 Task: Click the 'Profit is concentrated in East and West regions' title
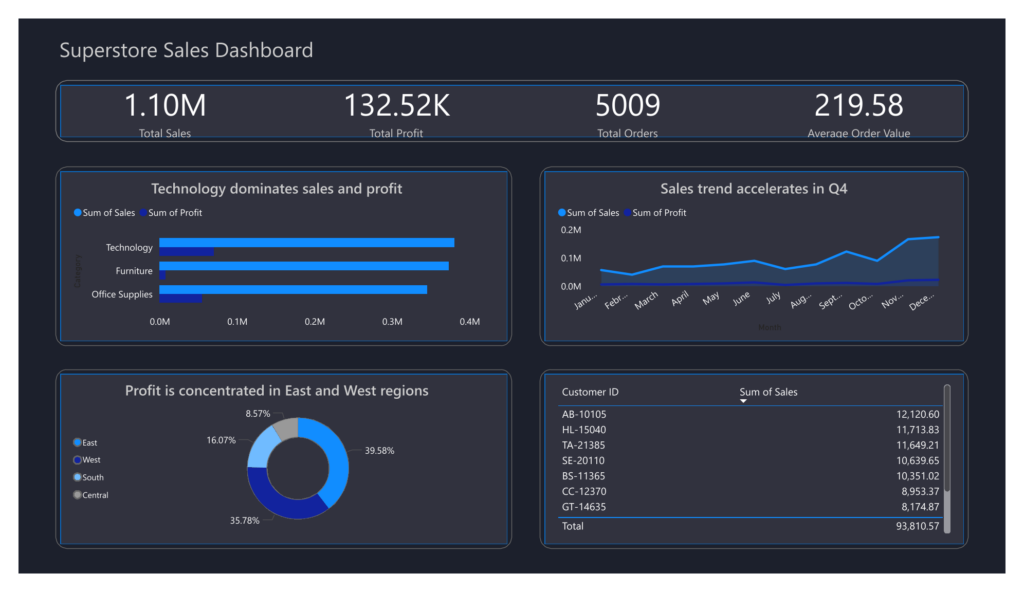[x=277, y=391]
